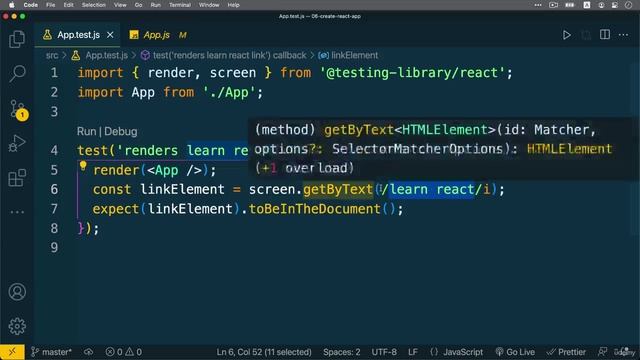640x360 pixels.
Task: Click the Run code lens above test
Action: [x=87, y=131]
